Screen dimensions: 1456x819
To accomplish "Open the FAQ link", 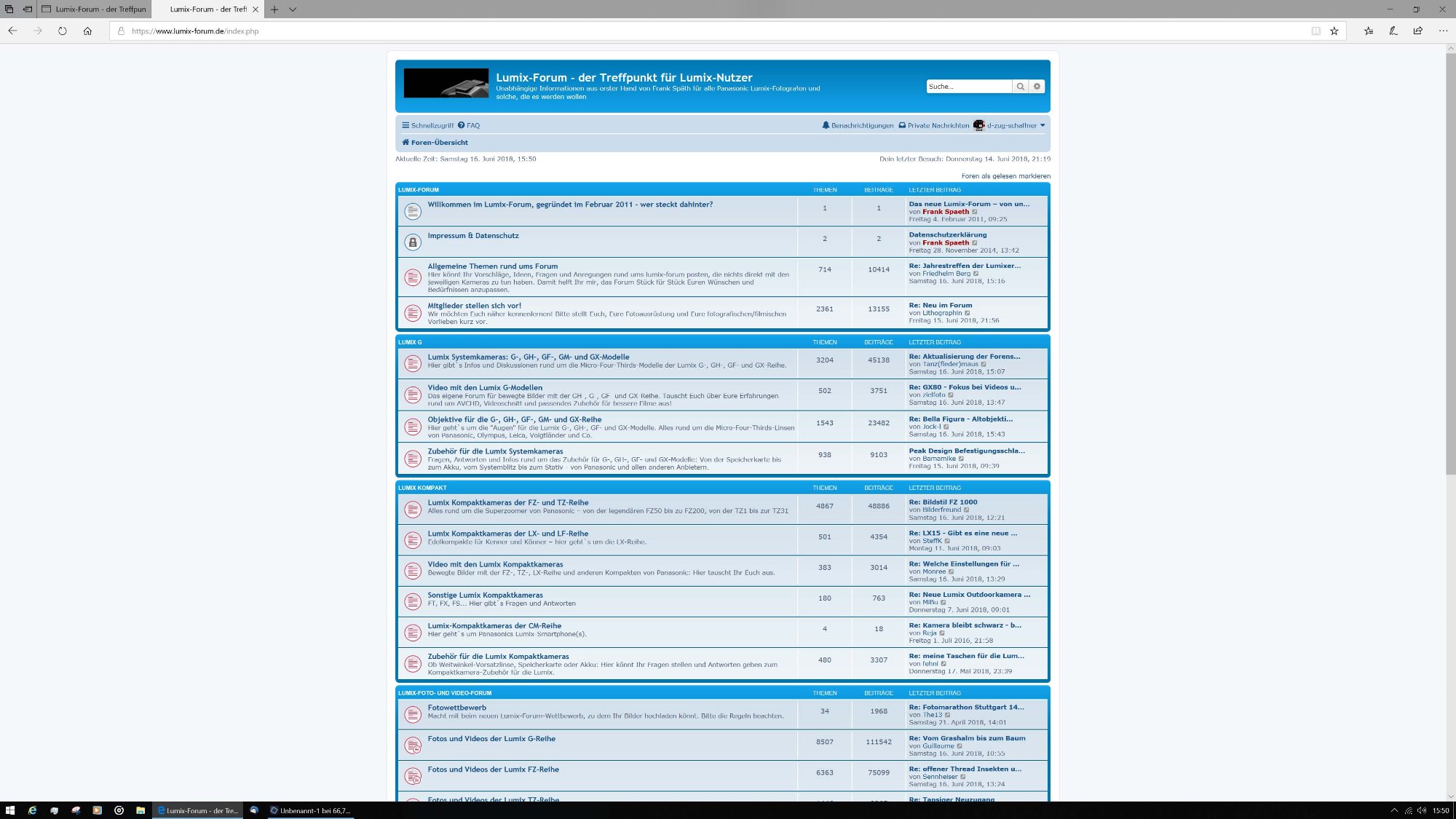I will [x=469, y=125].
